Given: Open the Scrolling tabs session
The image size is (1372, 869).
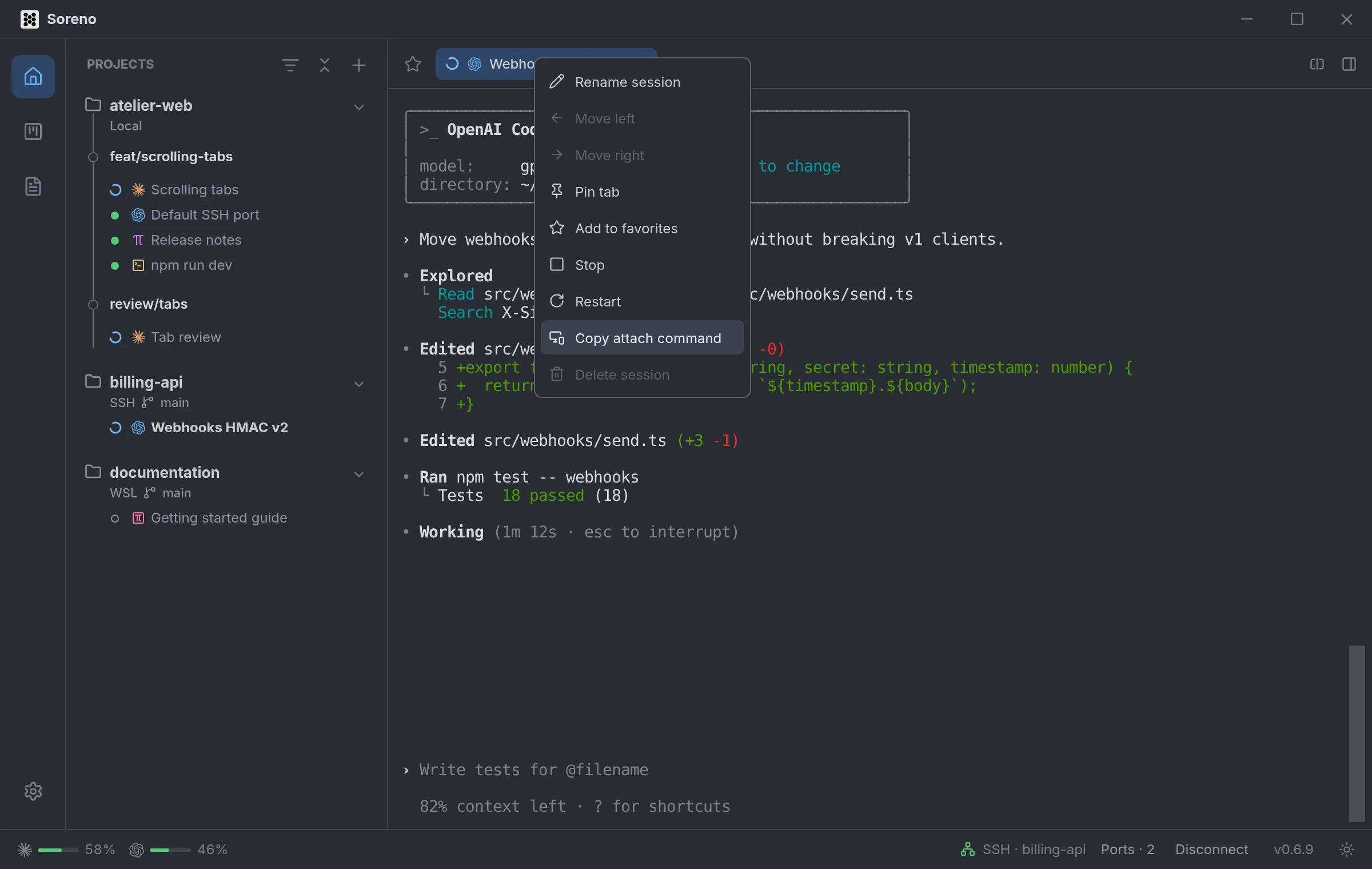Looking at the screenshot, I should click(x=194, y=190).
